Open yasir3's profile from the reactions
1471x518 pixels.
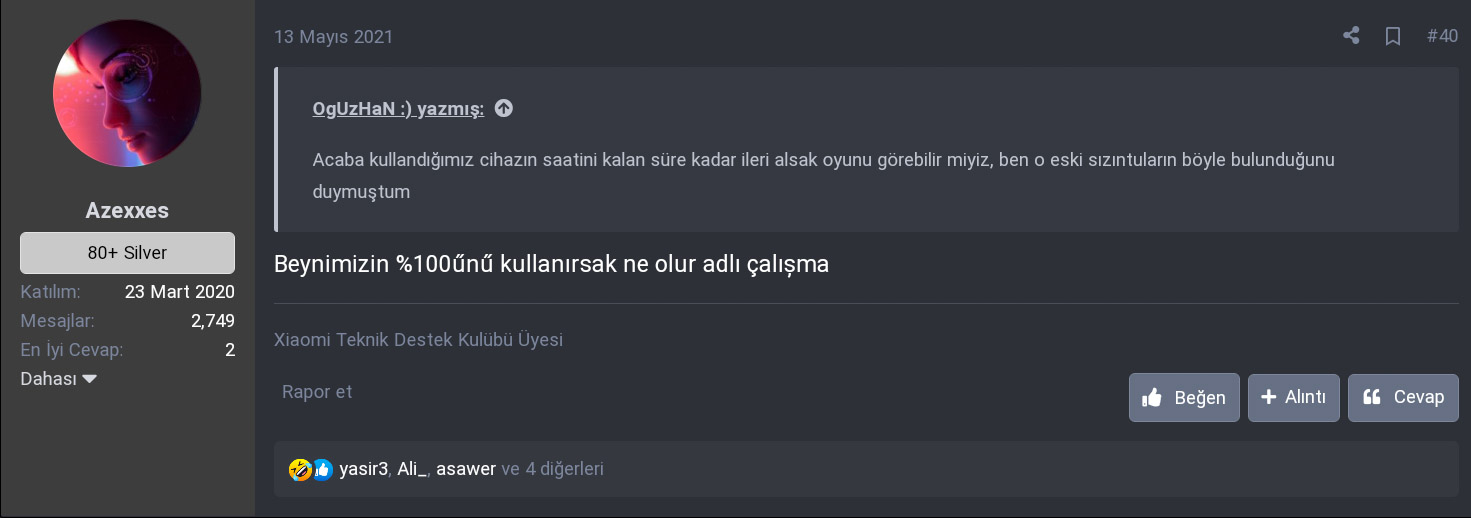363,469
